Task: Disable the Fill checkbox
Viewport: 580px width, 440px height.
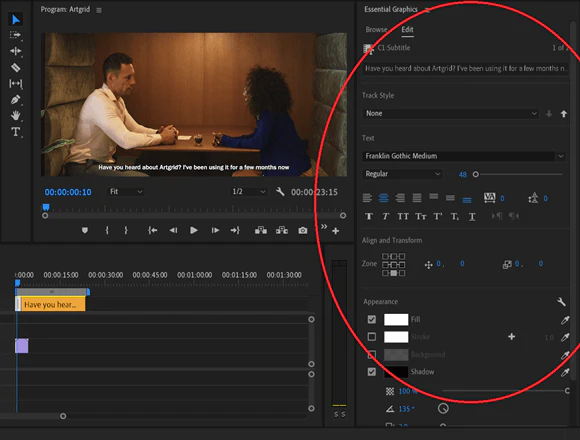Action: pos(372,319)
